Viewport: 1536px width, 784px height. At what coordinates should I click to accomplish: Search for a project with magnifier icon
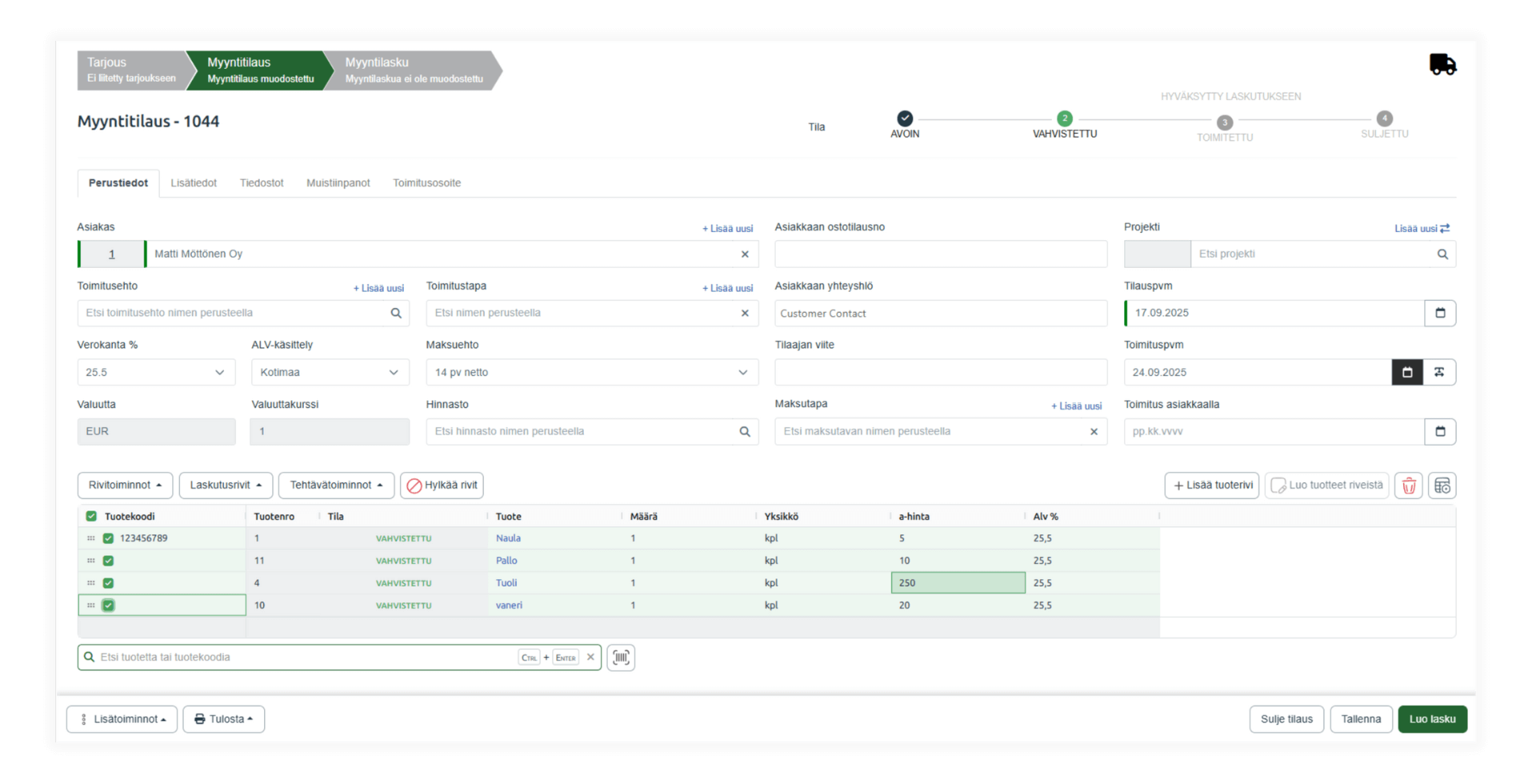point(1442,254)
